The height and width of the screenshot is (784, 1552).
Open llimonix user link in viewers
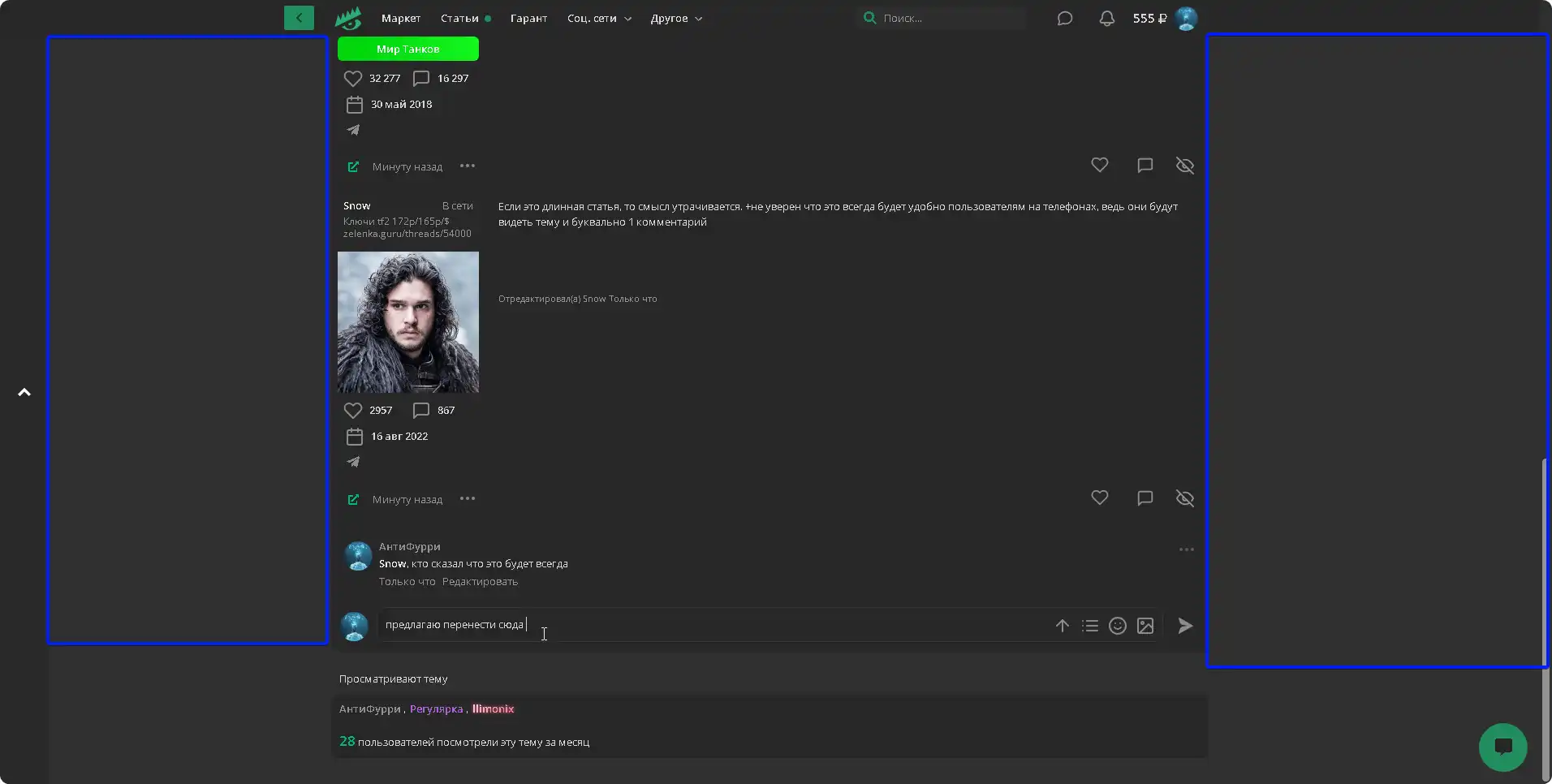[x=493, y=709]
